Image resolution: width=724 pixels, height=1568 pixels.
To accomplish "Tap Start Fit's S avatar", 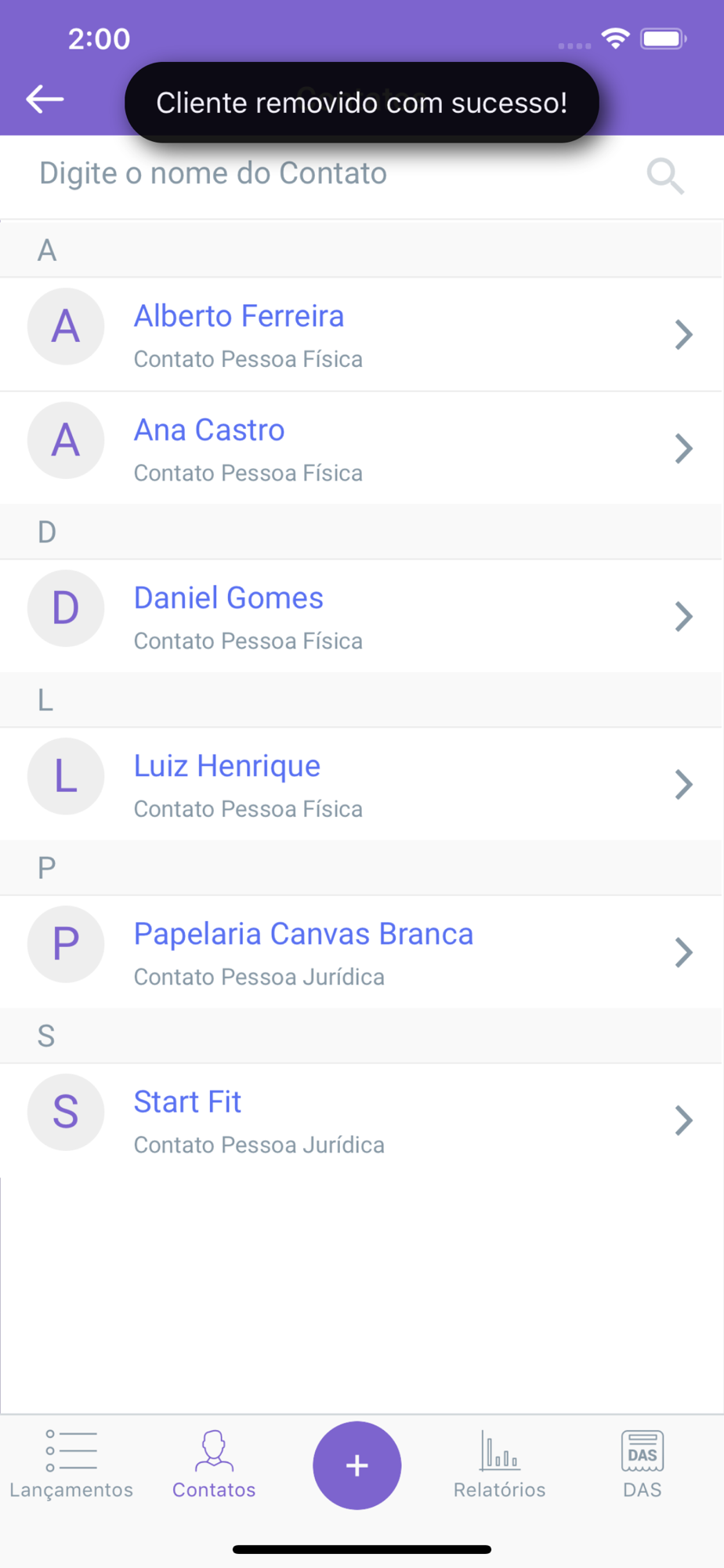I will [x=66, y=1112].
